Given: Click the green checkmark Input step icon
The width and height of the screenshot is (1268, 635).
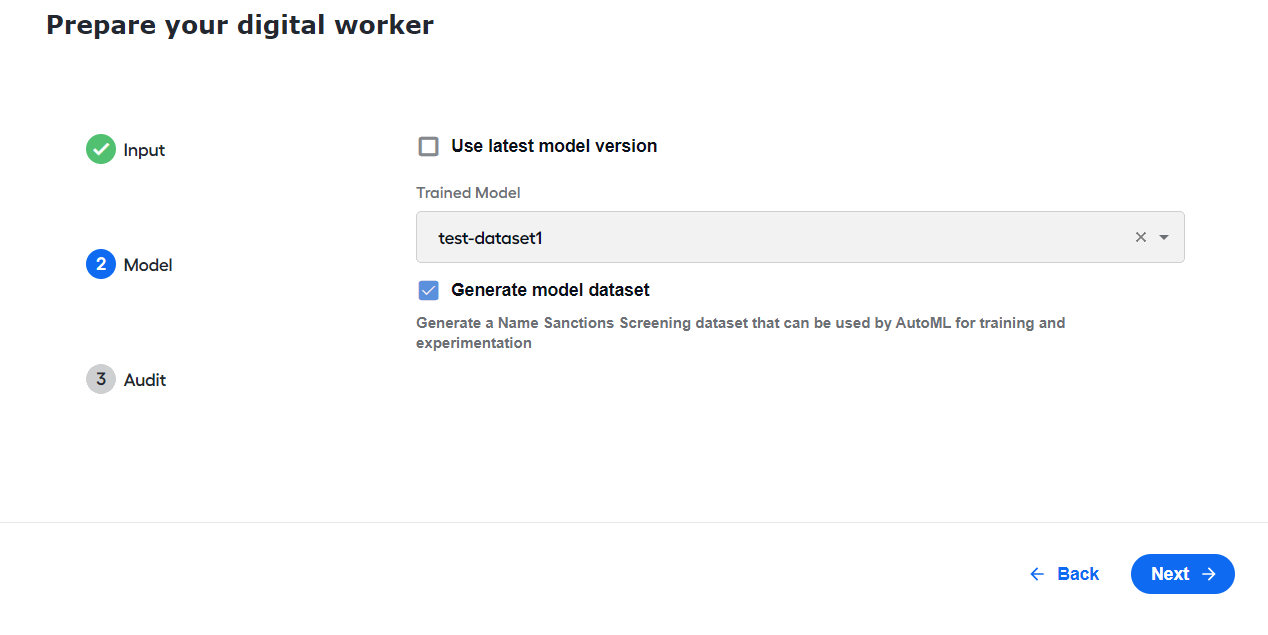Looking at the screenshot, I should pos(101,150).
